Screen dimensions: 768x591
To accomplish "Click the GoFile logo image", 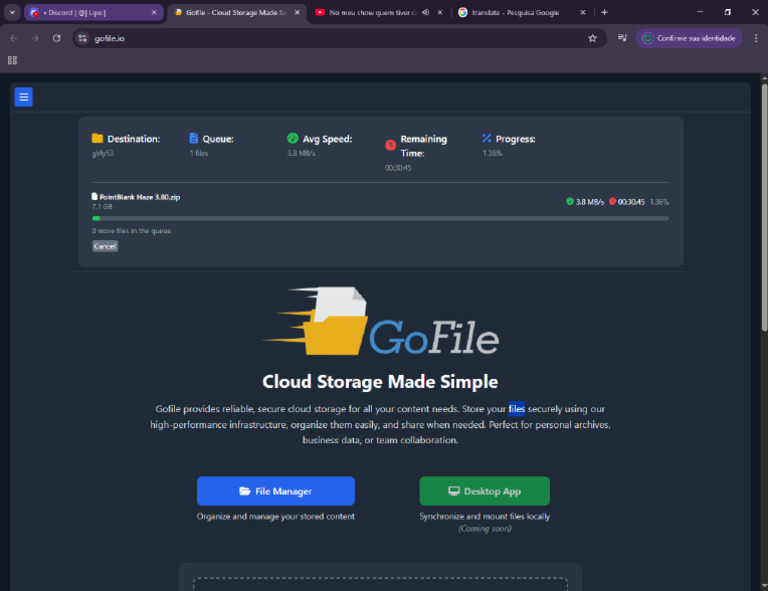I will [x=381, y=322].
